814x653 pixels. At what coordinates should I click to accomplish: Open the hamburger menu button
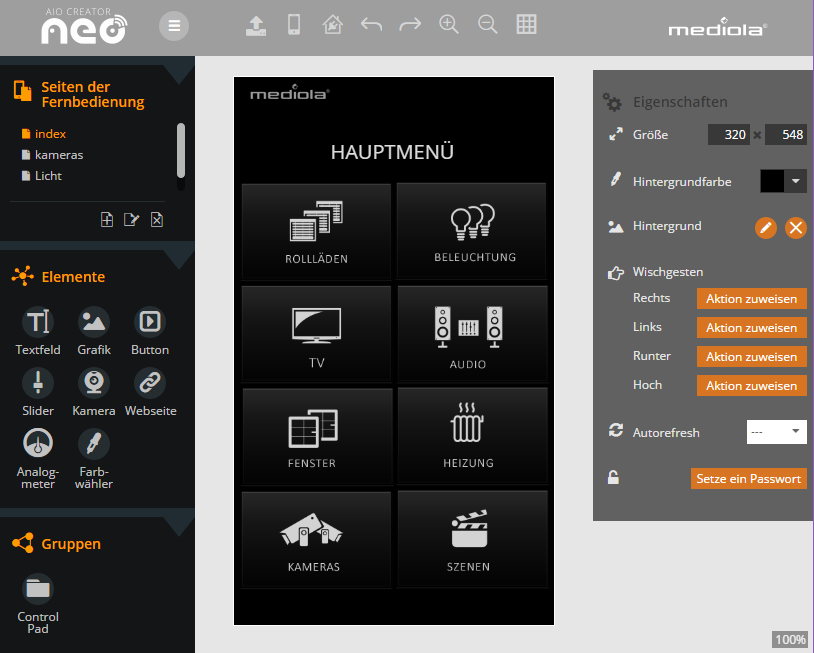pyautogui.click(x=174, y=26)
